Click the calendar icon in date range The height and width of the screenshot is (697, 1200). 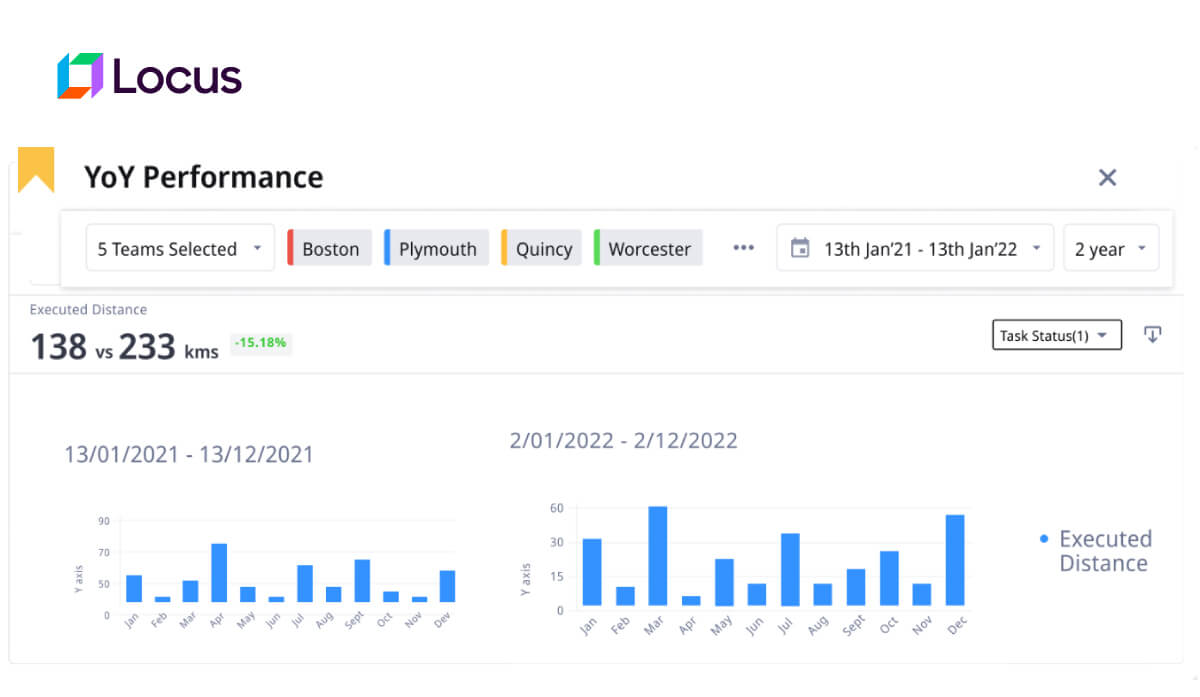click(x=800, y=249)
